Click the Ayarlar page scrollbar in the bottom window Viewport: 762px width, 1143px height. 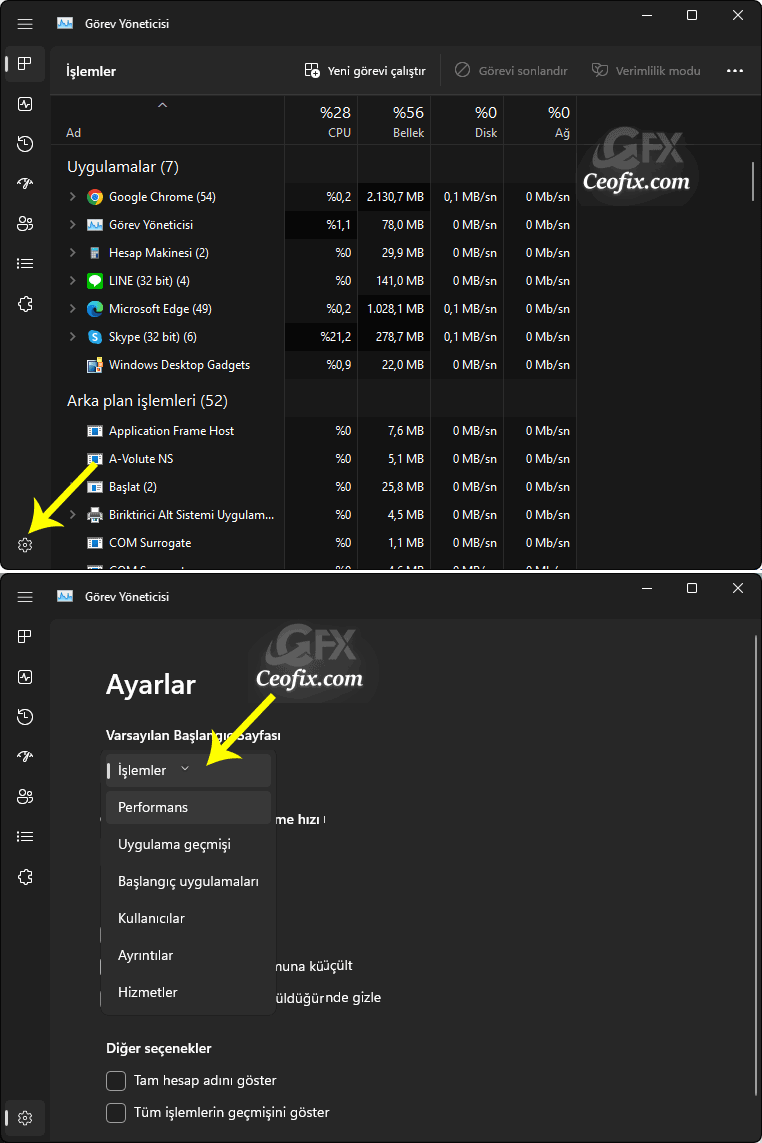coord(755,865)
